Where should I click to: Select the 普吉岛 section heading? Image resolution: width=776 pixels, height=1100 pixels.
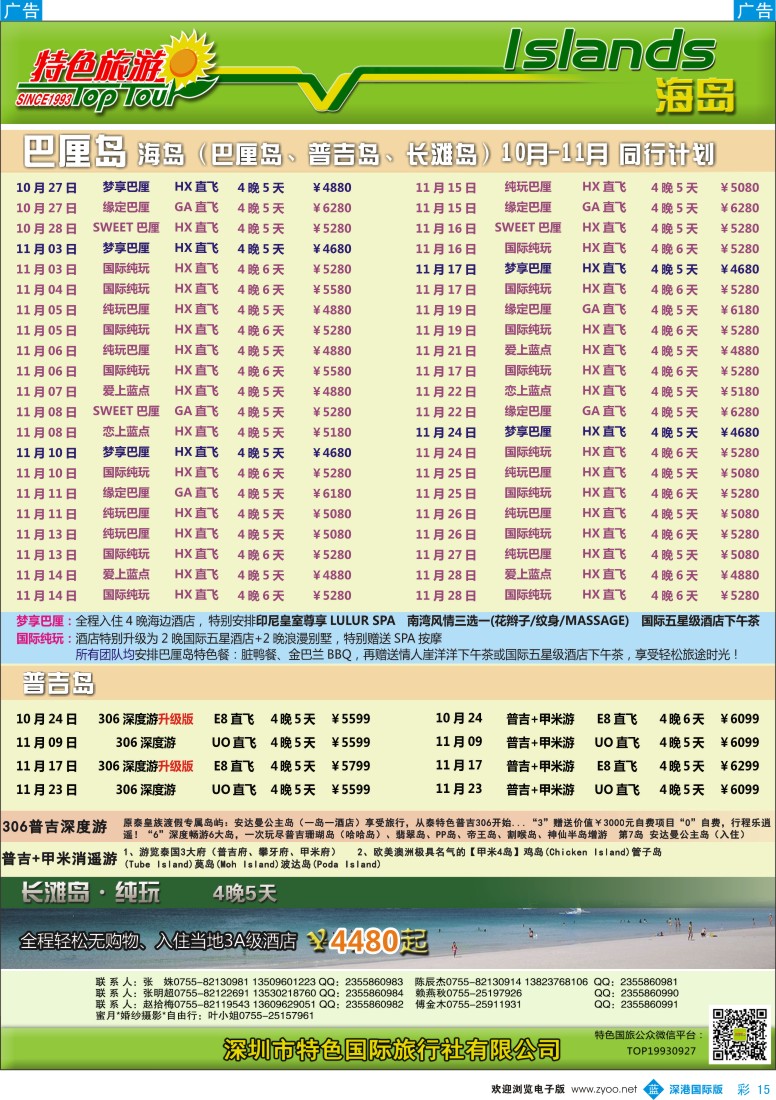(59, 683)
